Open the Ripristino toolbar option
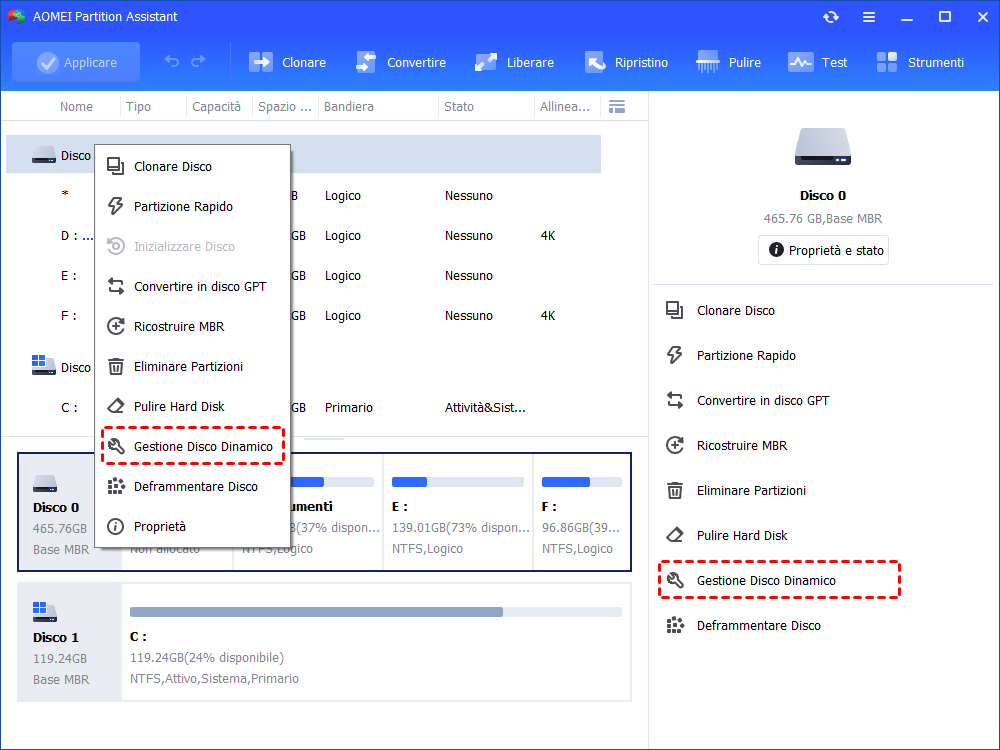 coord(626,62)
